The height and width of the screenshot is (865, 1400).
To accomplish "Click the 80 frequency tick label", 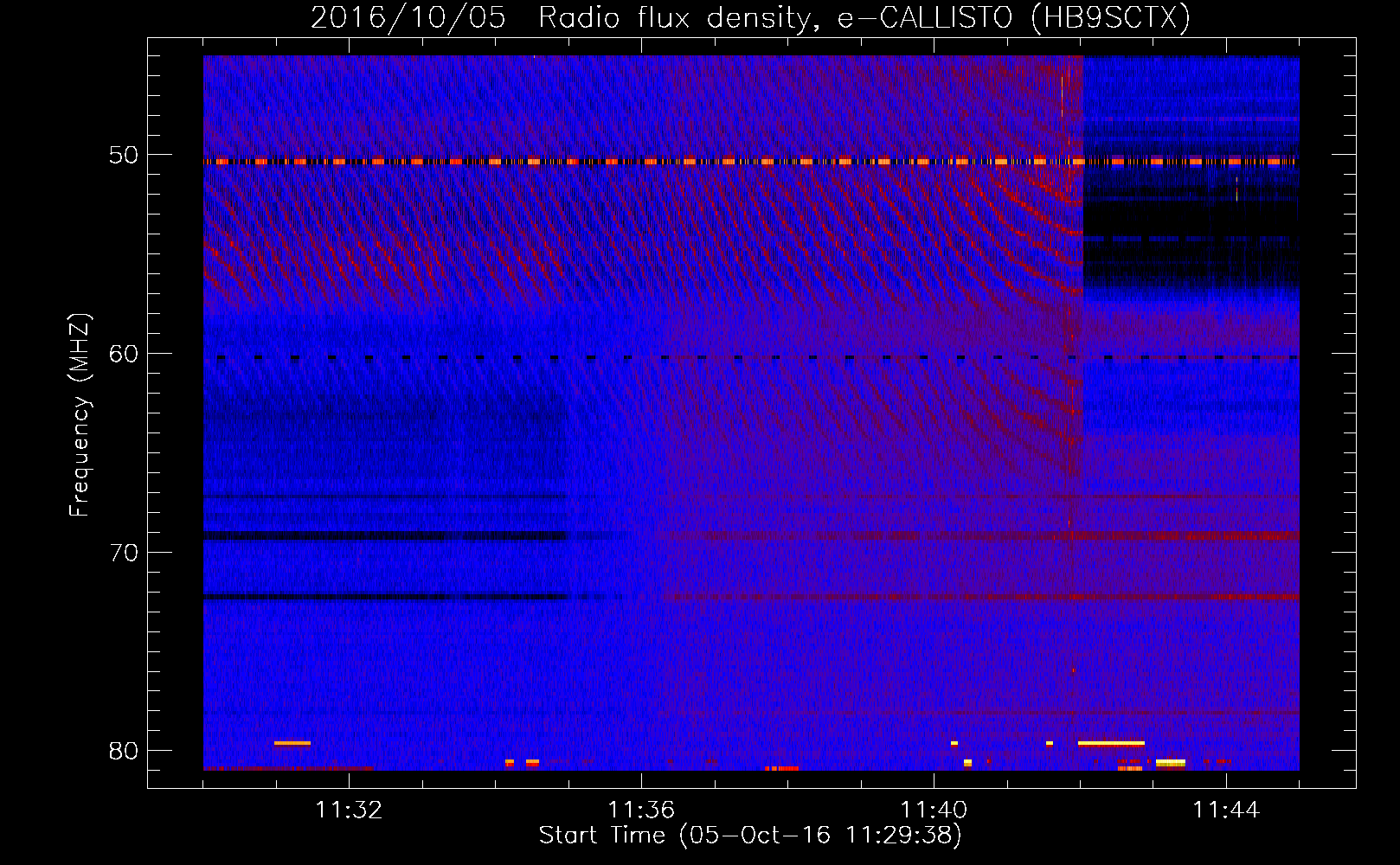I will 124,750.
